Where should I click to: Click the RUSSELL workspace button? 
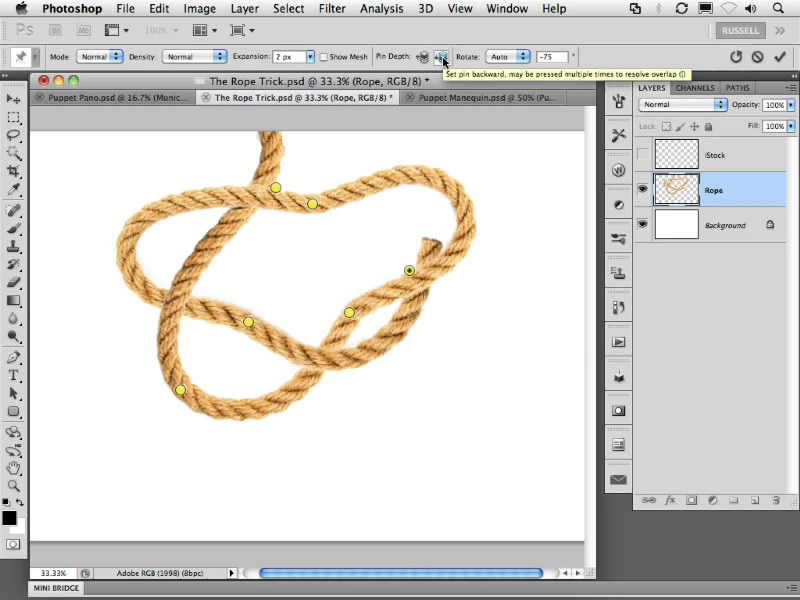(x=741, y=31)
